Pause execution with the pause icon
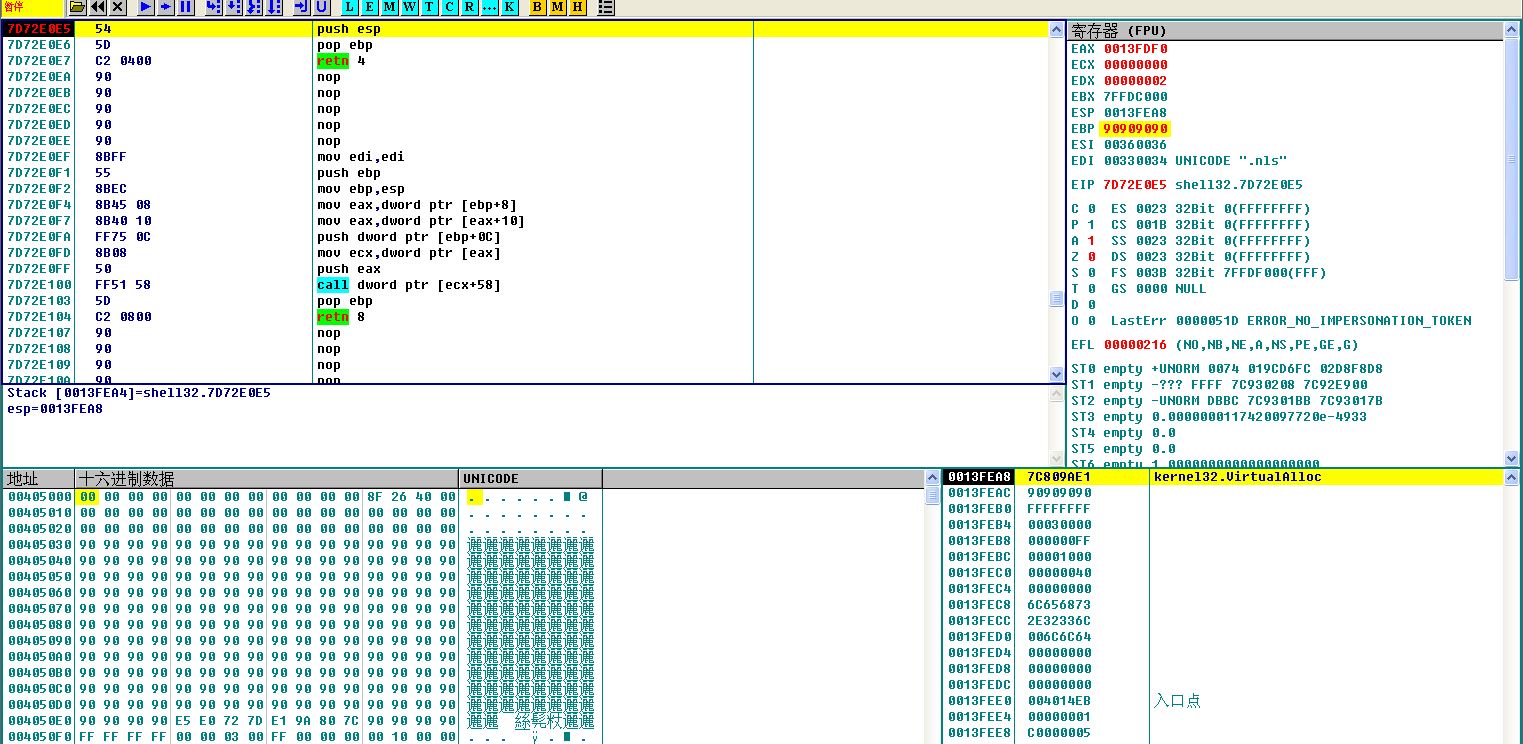This screenshot has width=1523, height=744. (x=186, y=7)
